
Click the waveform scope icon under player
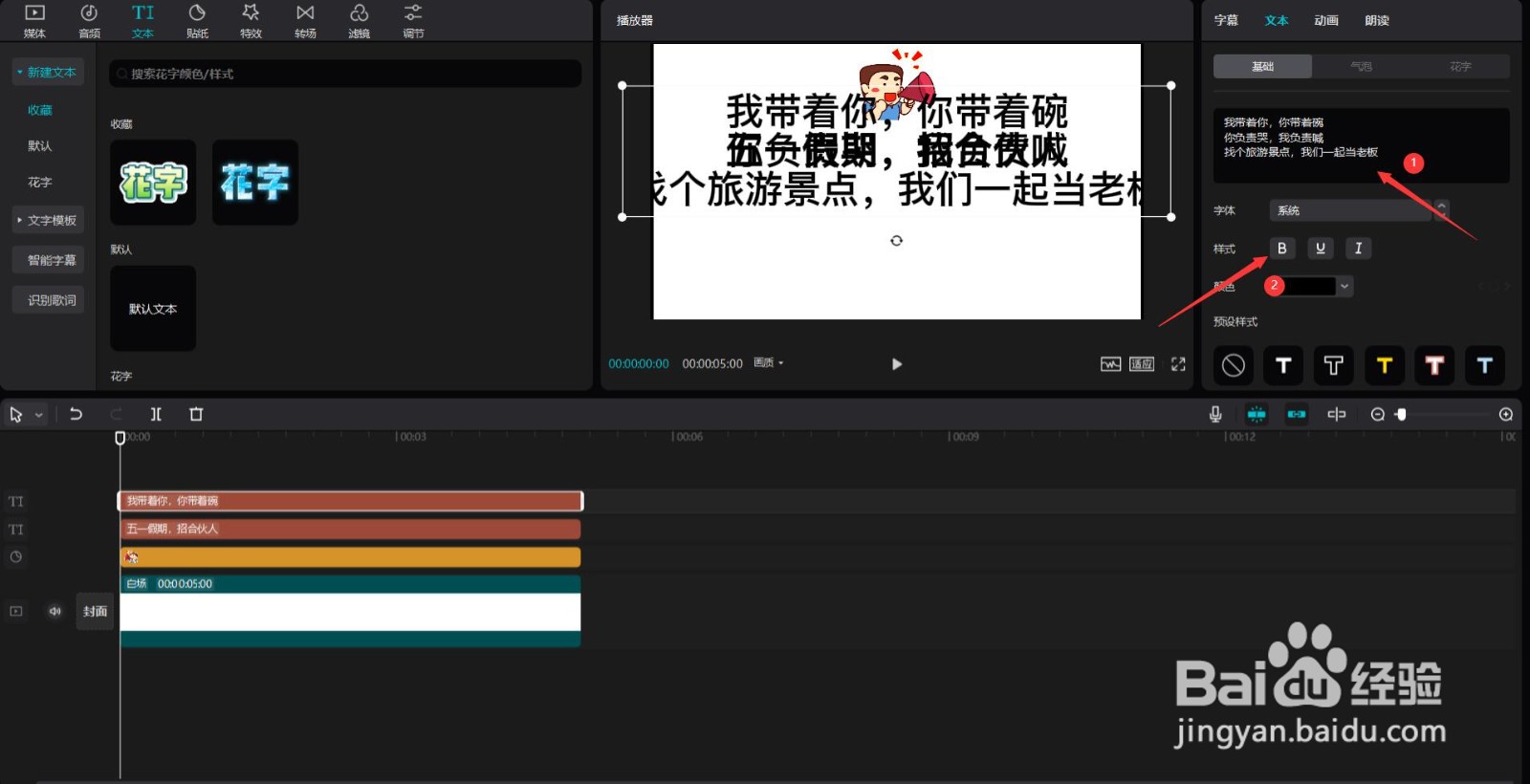pyautogui.click(x=1110, y=364)
